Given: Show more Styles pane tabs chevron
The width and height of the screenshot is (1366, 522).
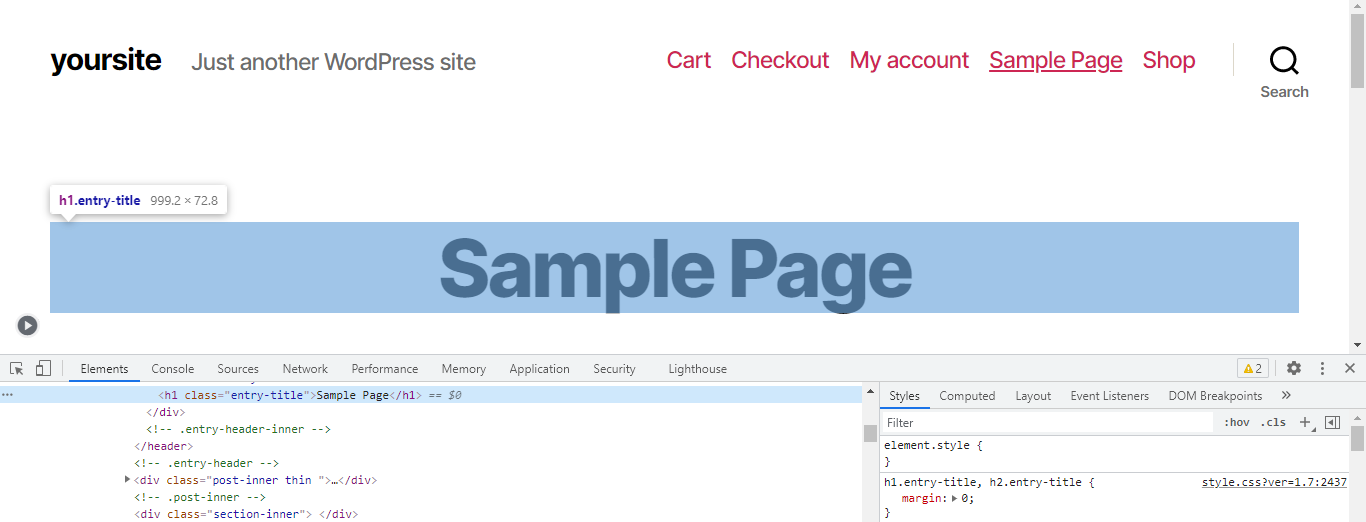Looking at the screenshot, I should (x=1286, y=396).
